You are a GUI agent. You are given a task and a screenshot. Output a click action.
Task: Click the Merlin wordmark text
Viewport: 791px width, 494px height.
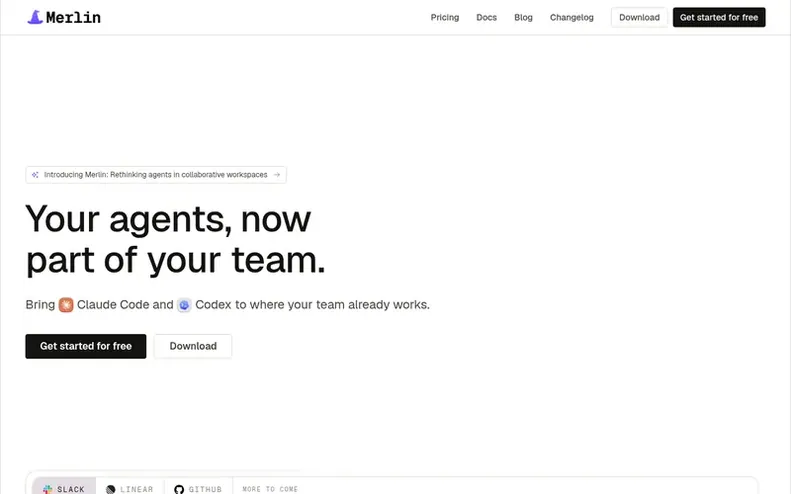point(73,18)
